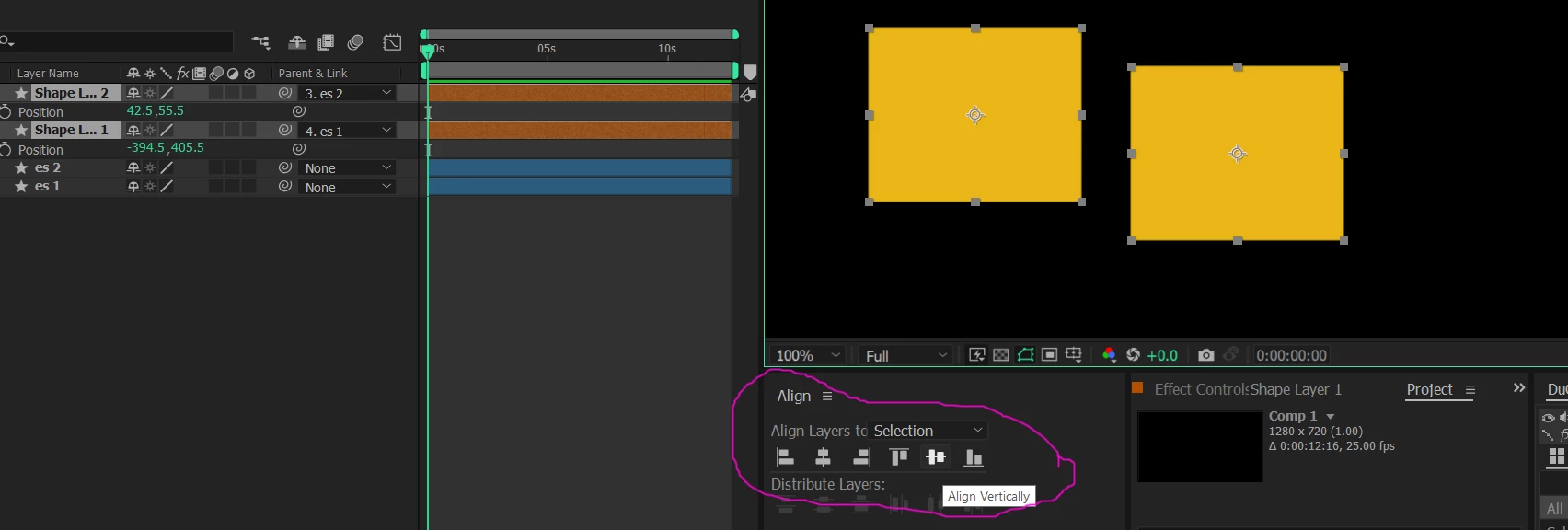This screenshot has height=530, width=1568.
Task: Click the 42.5 X position value
Action: click(140, 110)
